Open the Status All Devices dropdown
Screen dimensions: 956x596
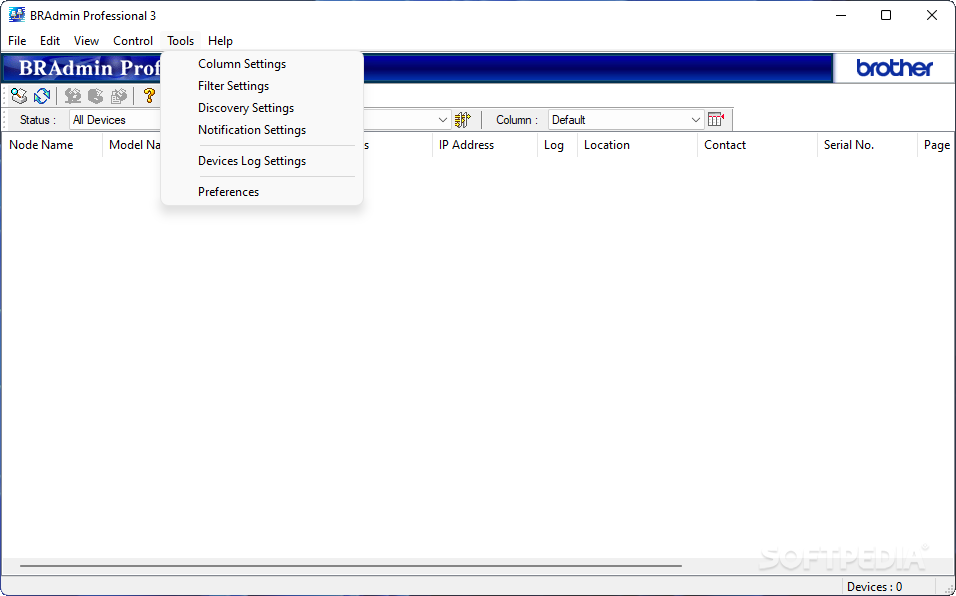click(115, 120)
